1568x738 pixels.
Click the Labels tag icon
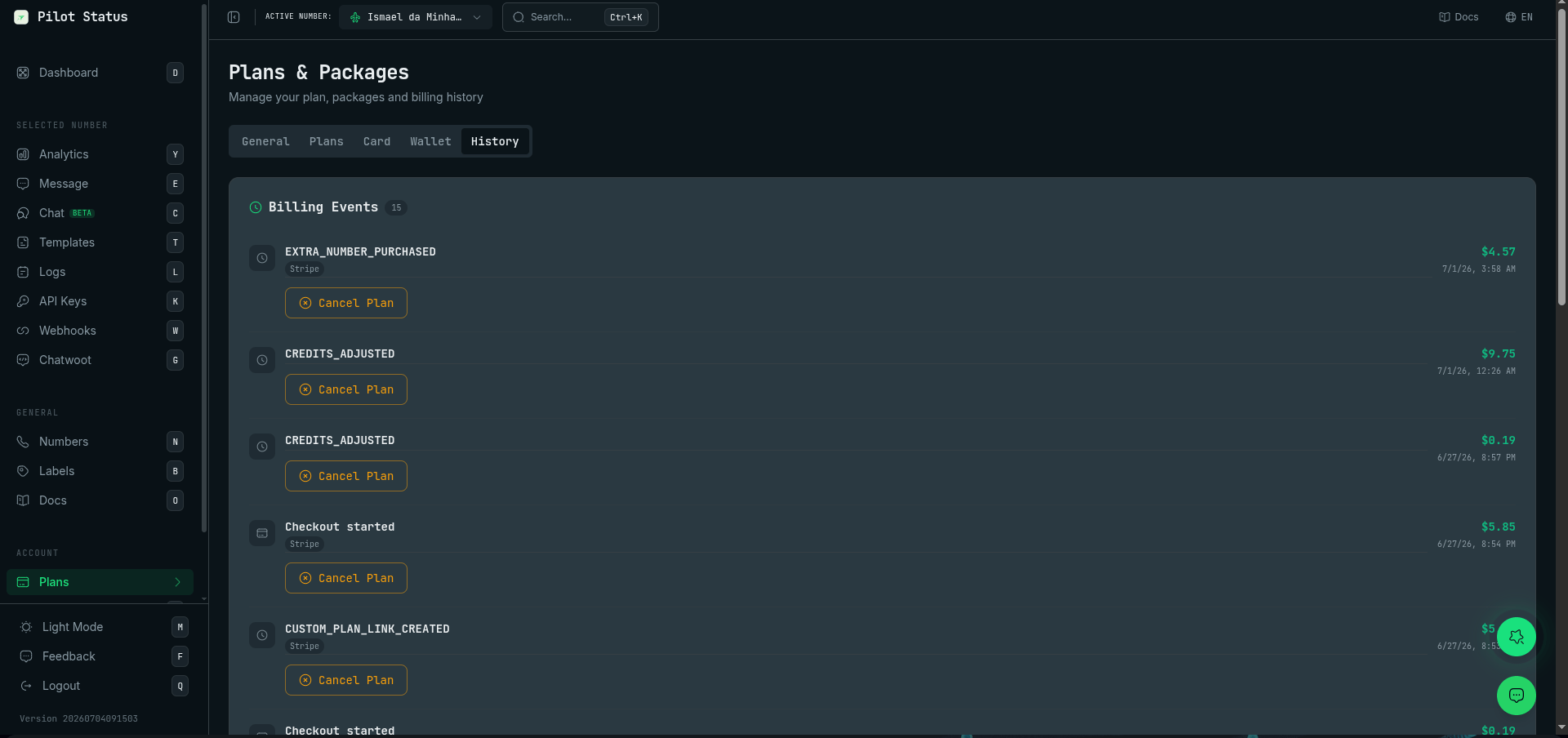(23, 471)
